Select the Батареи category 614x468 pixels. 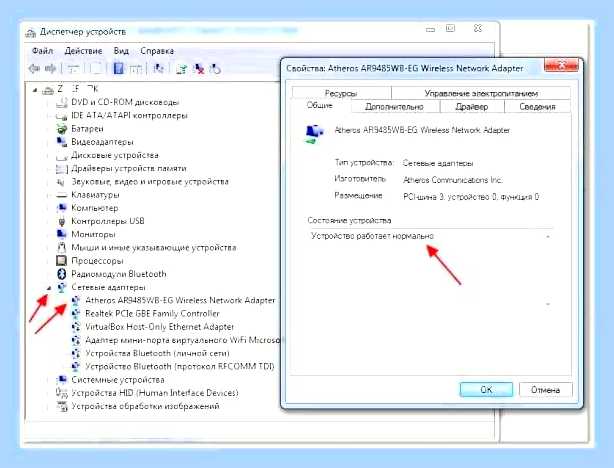pos(87,128)
